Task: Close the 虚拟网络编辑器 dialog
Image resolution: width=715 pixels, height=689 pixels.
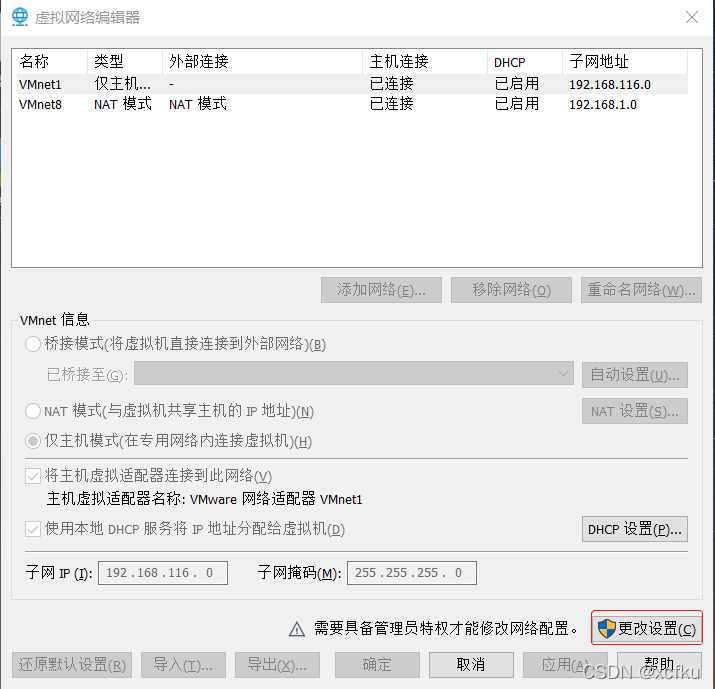Action: tap(692, 17)
